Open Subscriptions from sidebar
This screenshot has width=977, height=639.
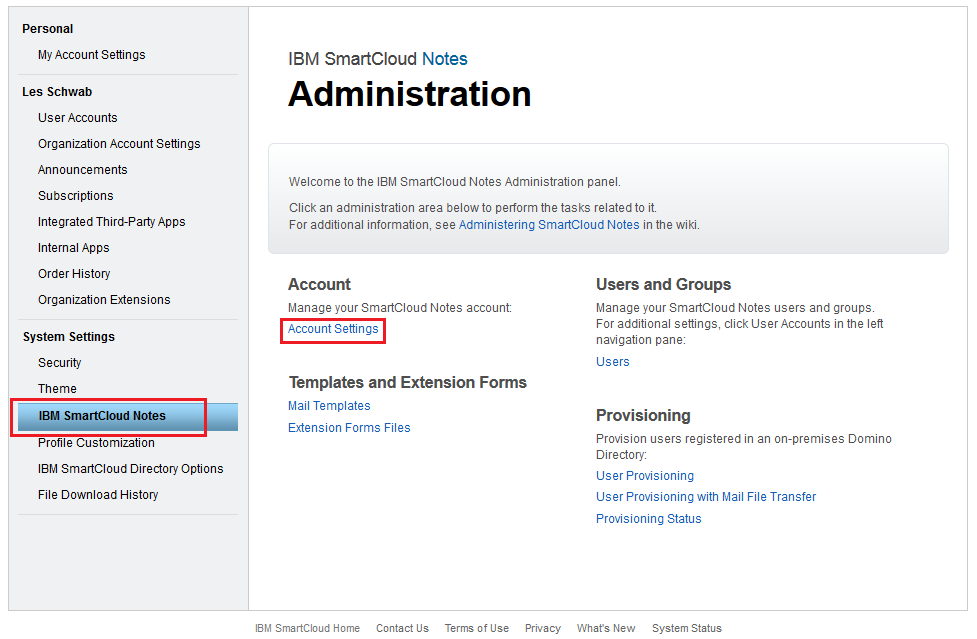(x=75, y=196)
